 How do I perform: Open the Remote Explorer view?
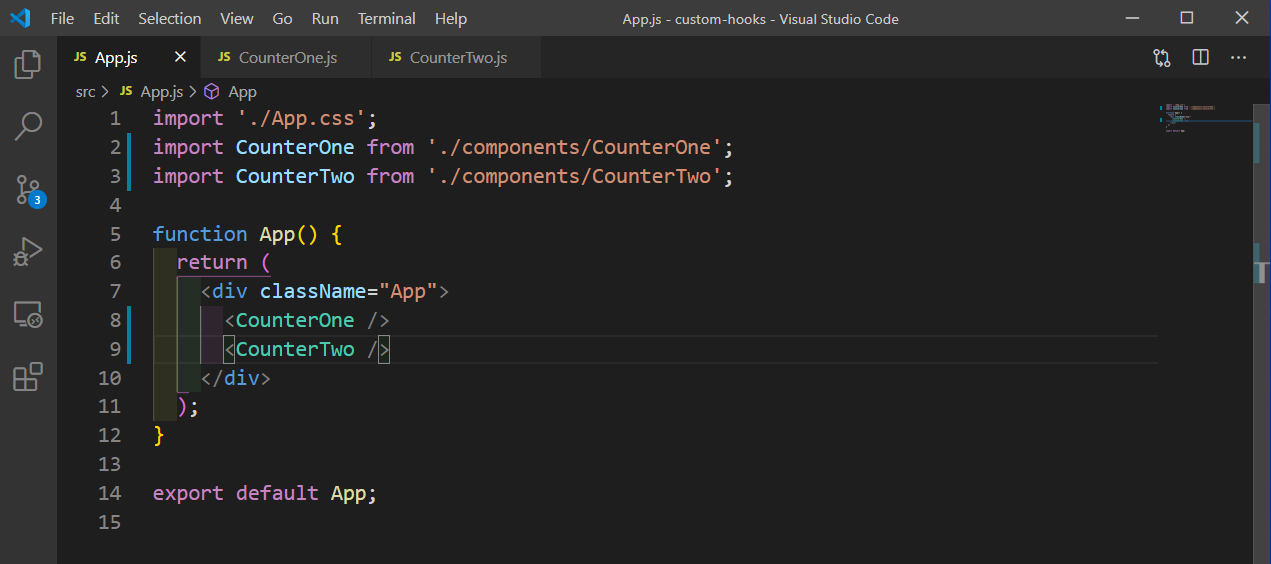[28, 315]
